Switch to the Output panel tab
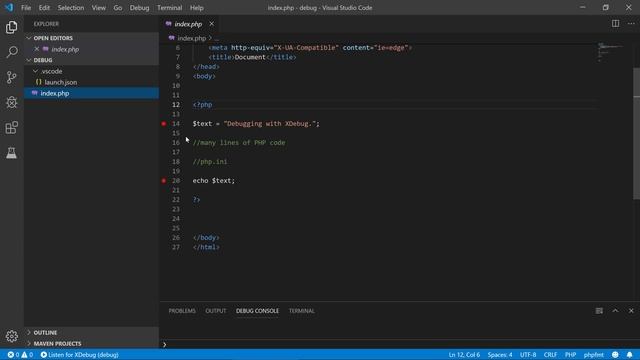 [216, 311]
